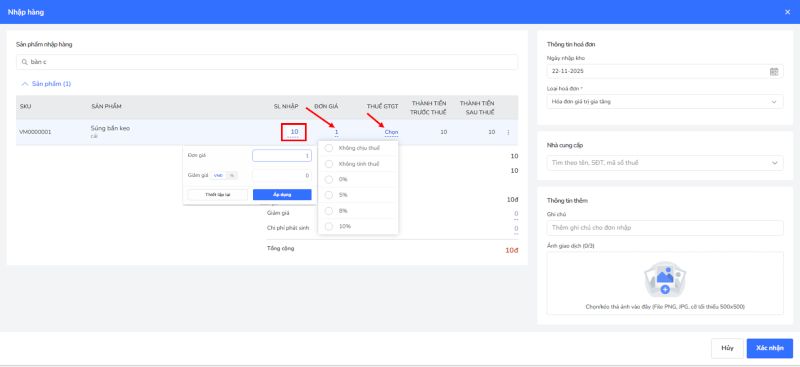Viewport: 800px width, 367px height.
Task: Select the Không chịu thuế tax option
Action: [x=358, y=148]
